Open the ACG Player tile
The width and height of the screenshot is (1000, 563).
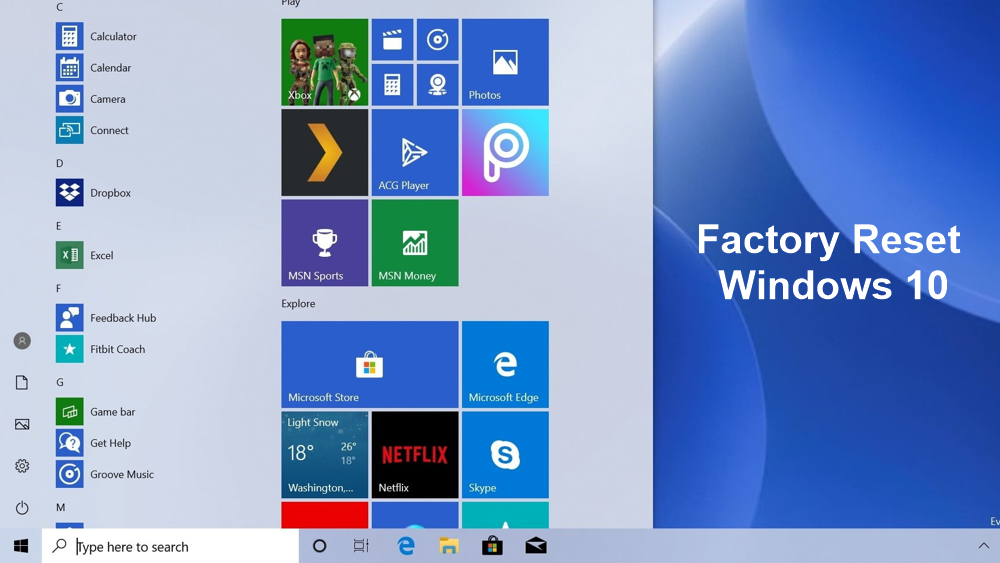click(415, 152)
